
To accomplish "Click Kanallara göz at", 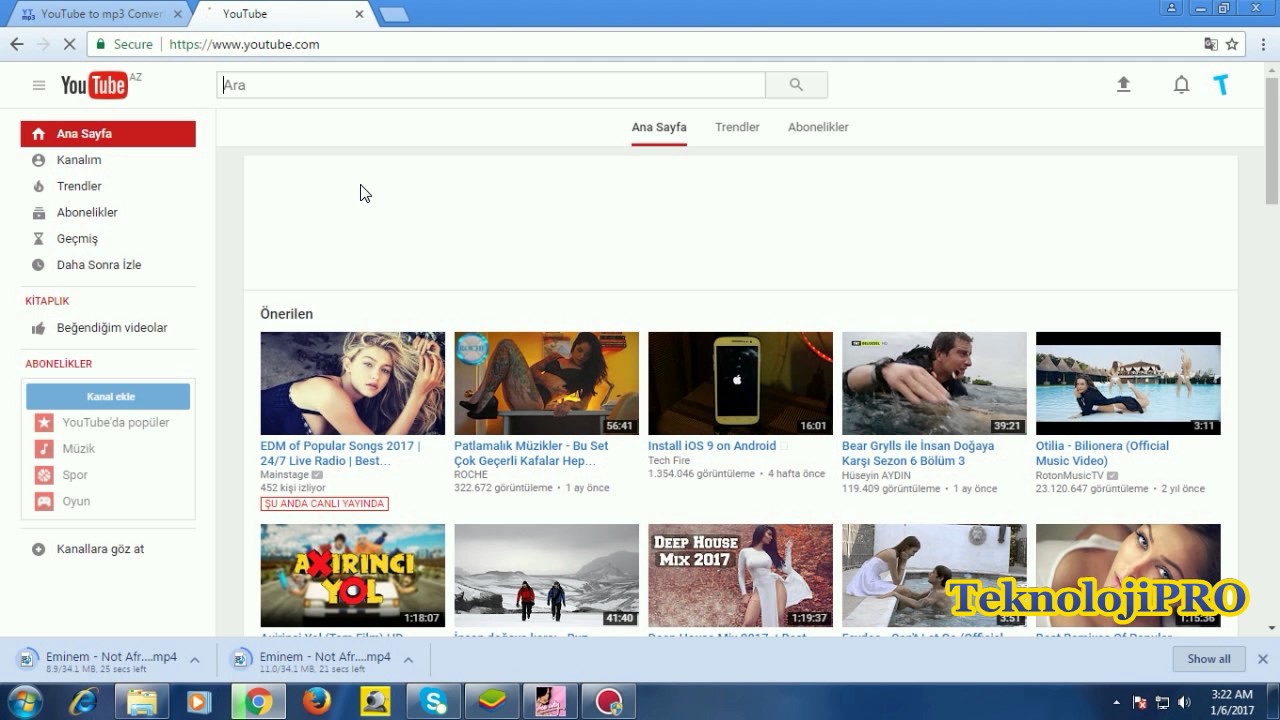I will click(100, 549).
